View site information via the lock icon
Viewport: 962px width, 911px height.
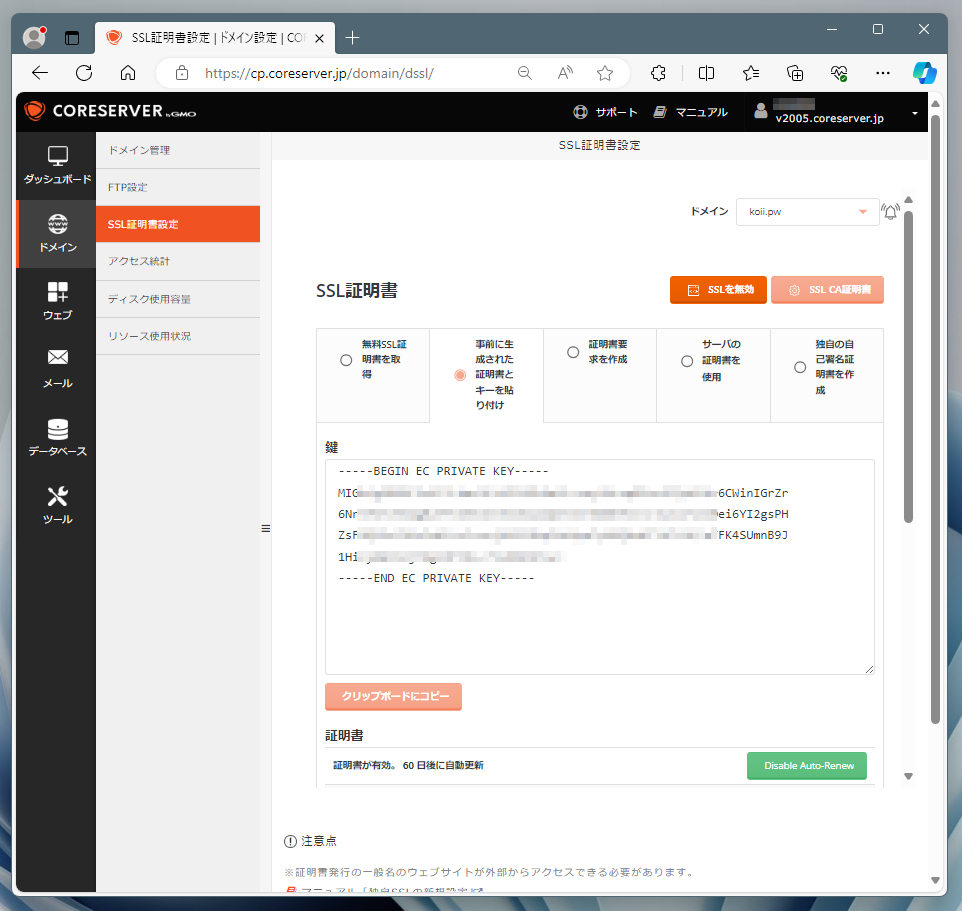[182, 73]
